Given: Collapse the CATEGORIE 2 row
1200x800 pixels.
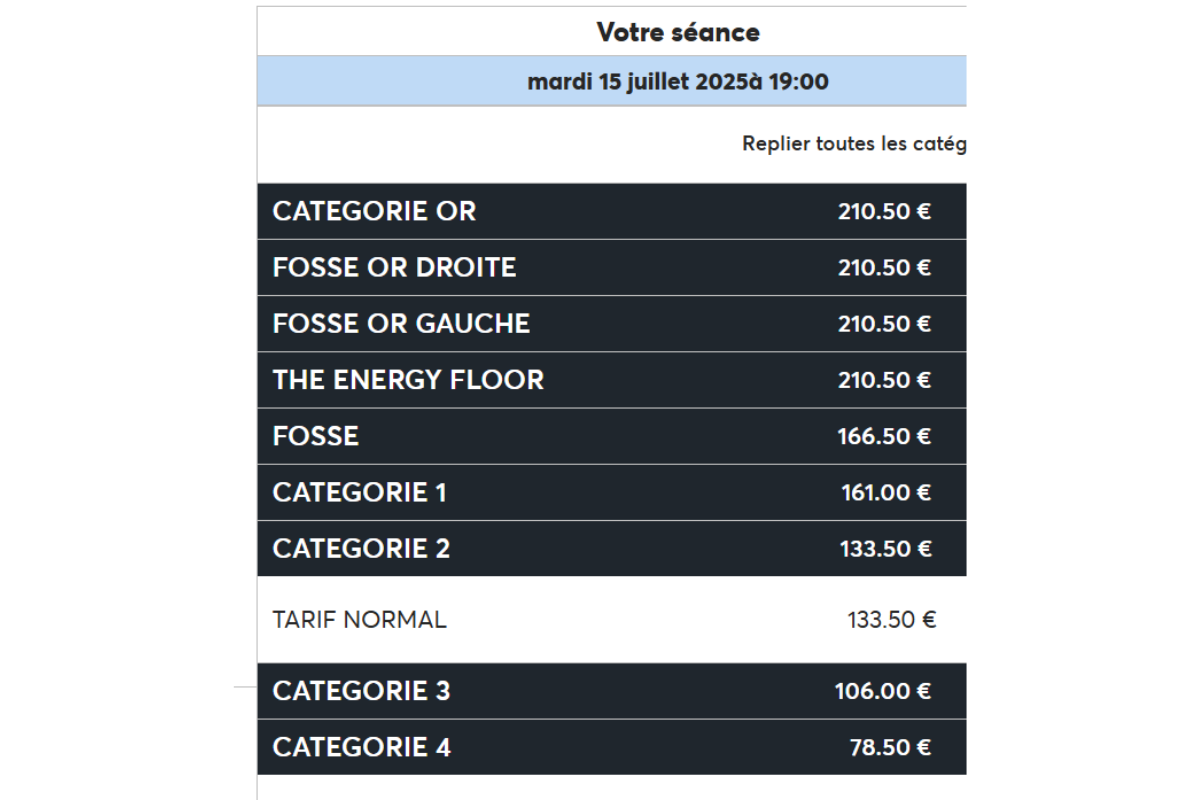Looking at the screenshot, I should click(x=612, y=548).
